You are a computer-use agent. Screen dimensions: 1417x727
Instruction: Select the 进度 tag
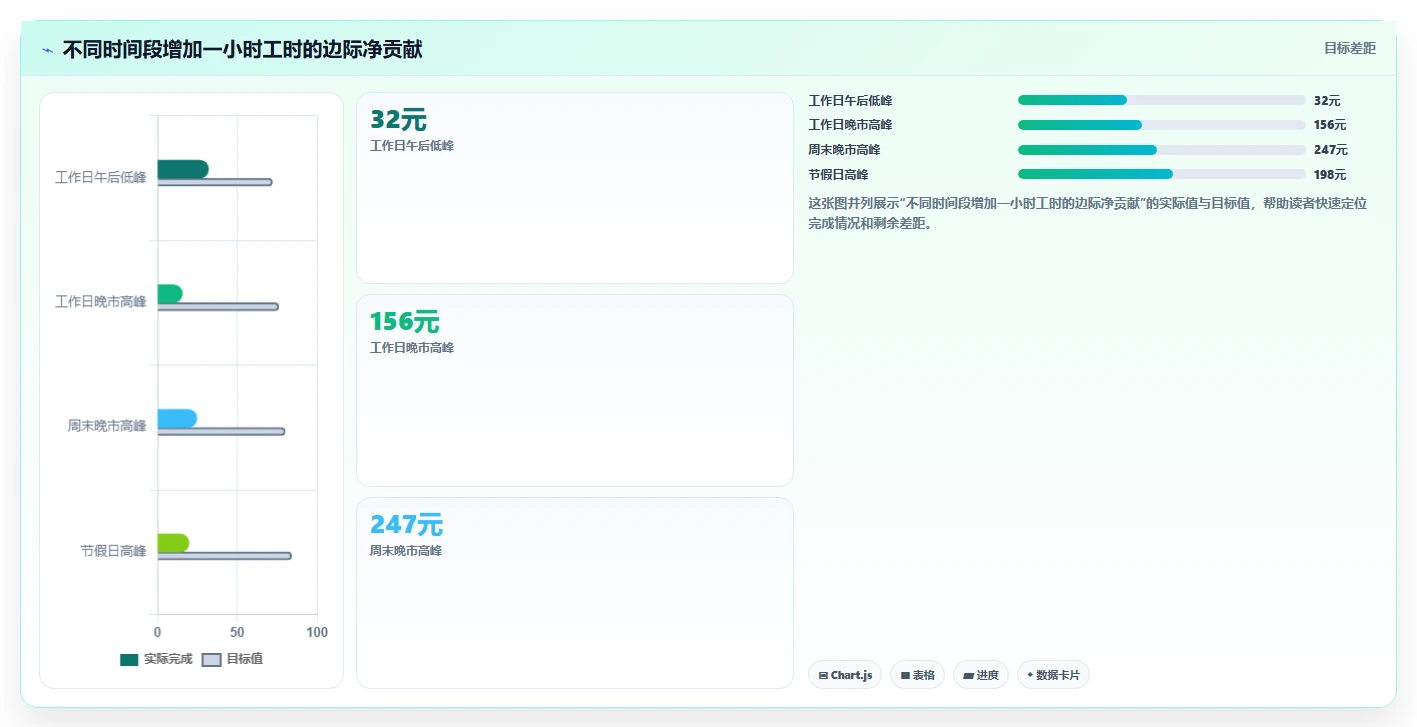[x=981, y=675]
